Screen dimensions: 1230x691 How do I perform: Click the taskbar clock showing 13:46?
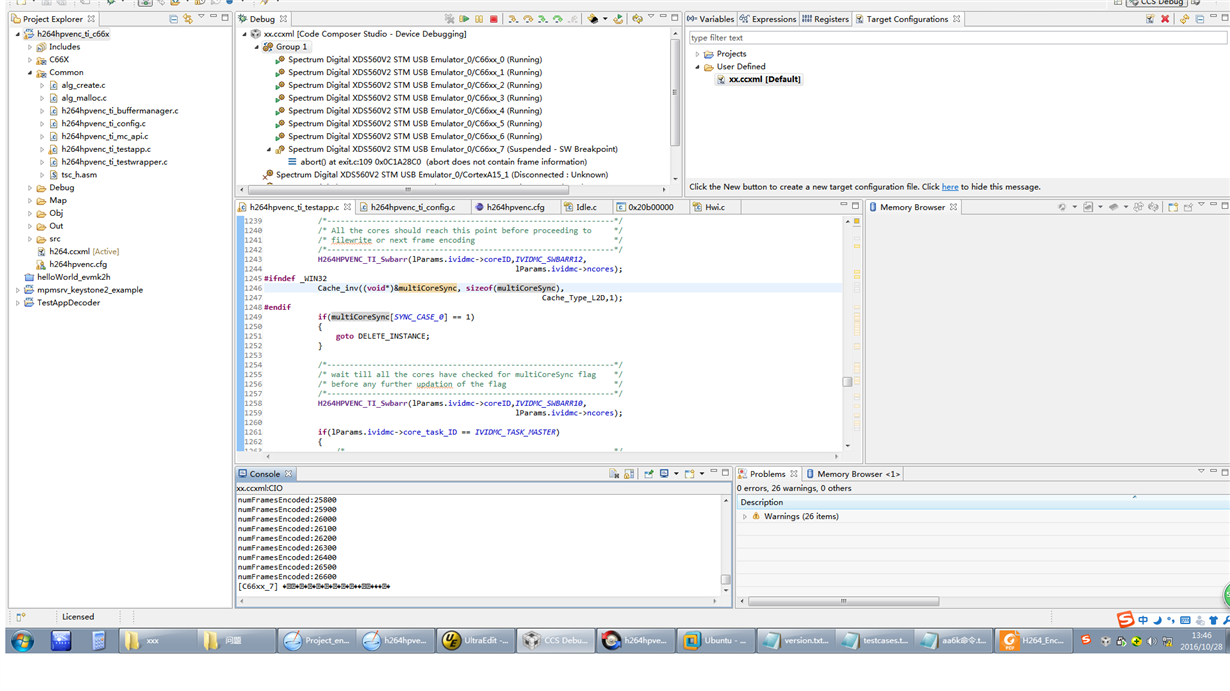pyautogui.click(x=1201, y=635)
